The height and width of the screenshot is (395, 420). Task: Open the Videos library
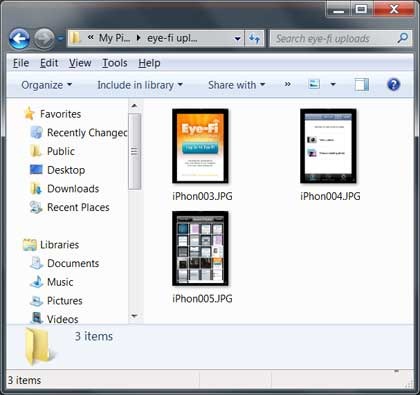[63, 319]
